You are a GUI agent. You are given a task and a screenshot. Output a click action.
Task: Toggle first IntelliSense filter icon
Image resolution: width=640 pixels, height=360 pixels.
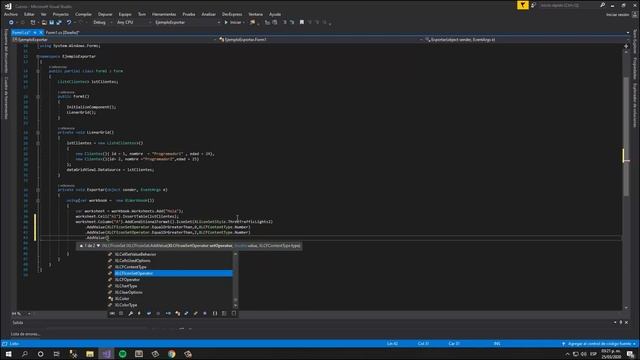(x=112, y=313)
